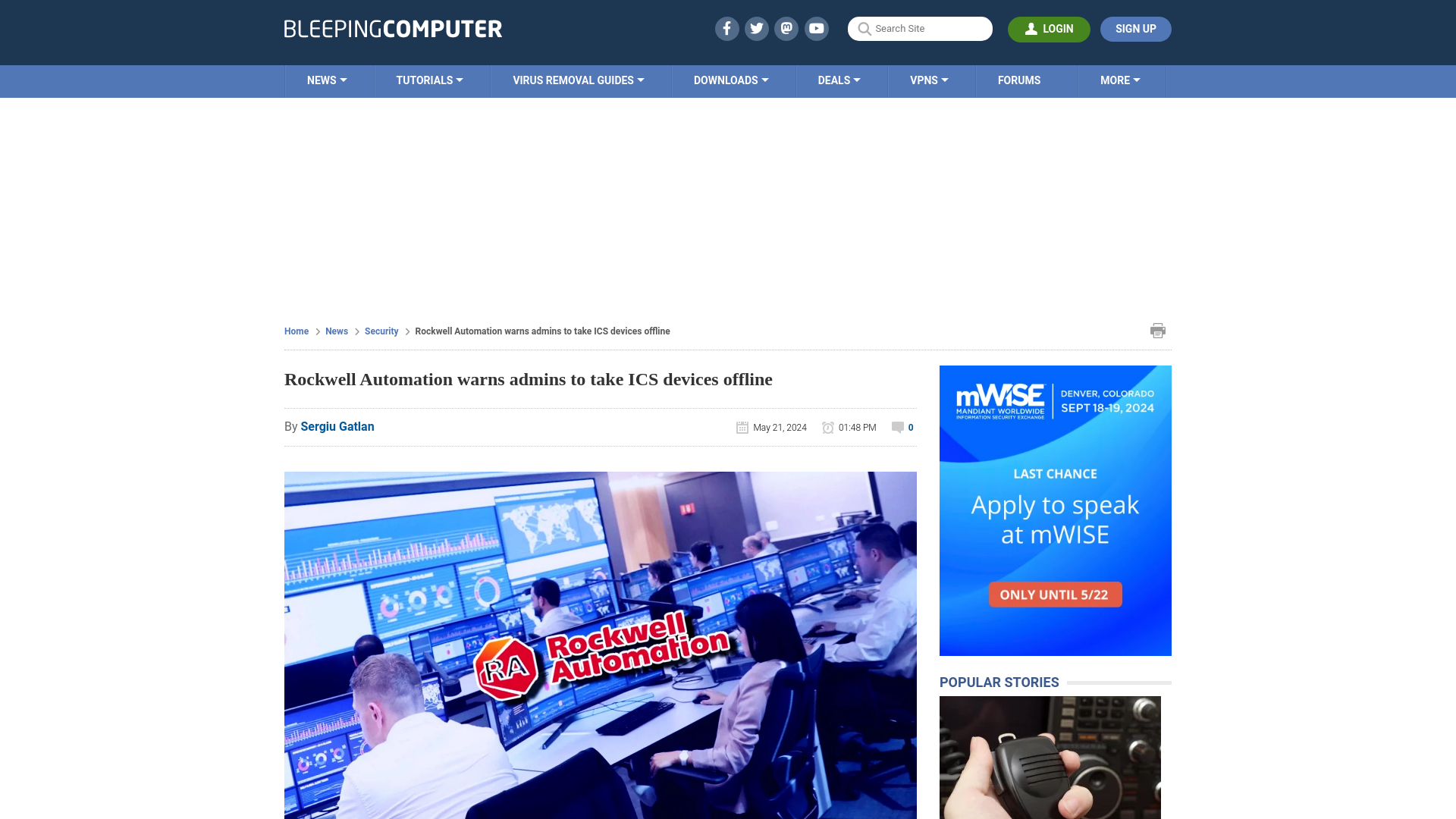
Task: Select the FORUMS menu item
Action: [1019, 80]
